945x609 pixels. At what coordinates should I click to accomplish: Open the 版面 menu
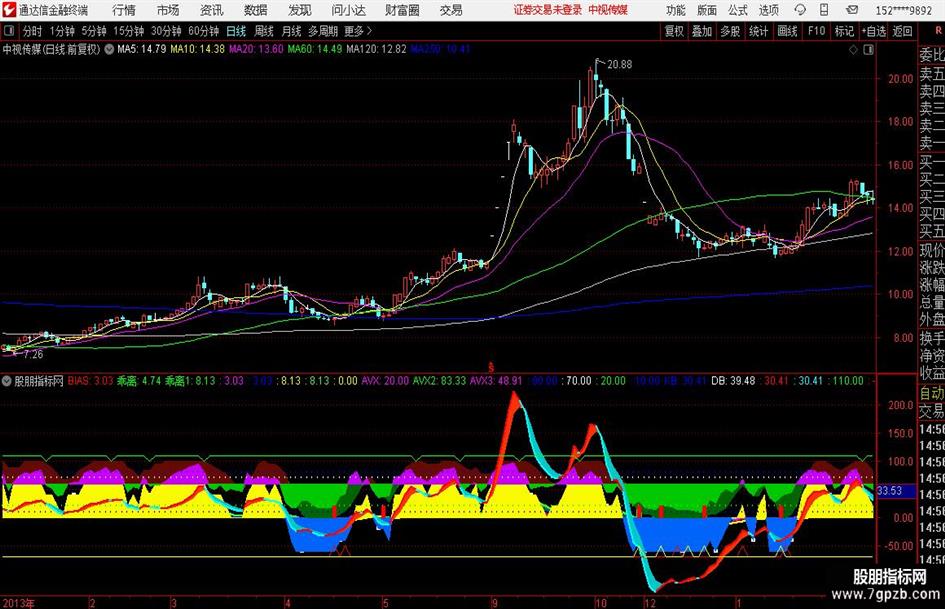pyautogui.click(x=707, y=10)
